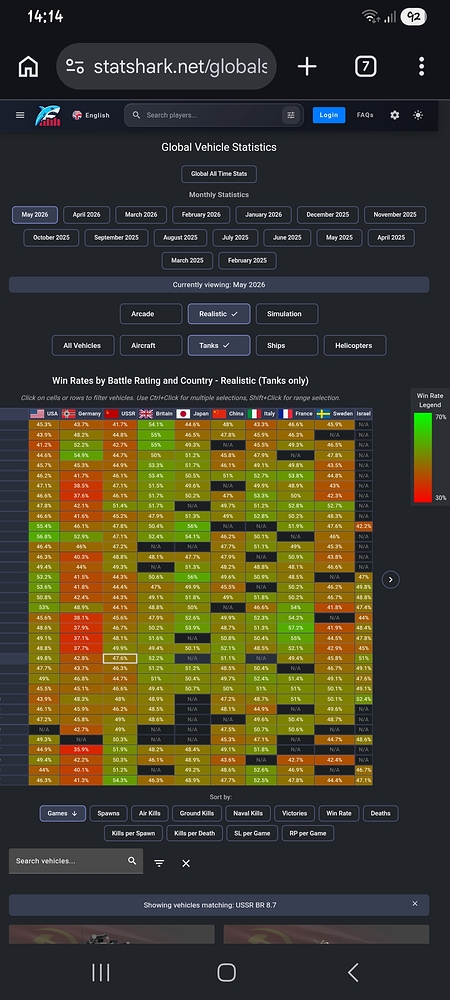This screenshot has width=450, height=1000.
Task: Open the English language selector
Action: 91,115
